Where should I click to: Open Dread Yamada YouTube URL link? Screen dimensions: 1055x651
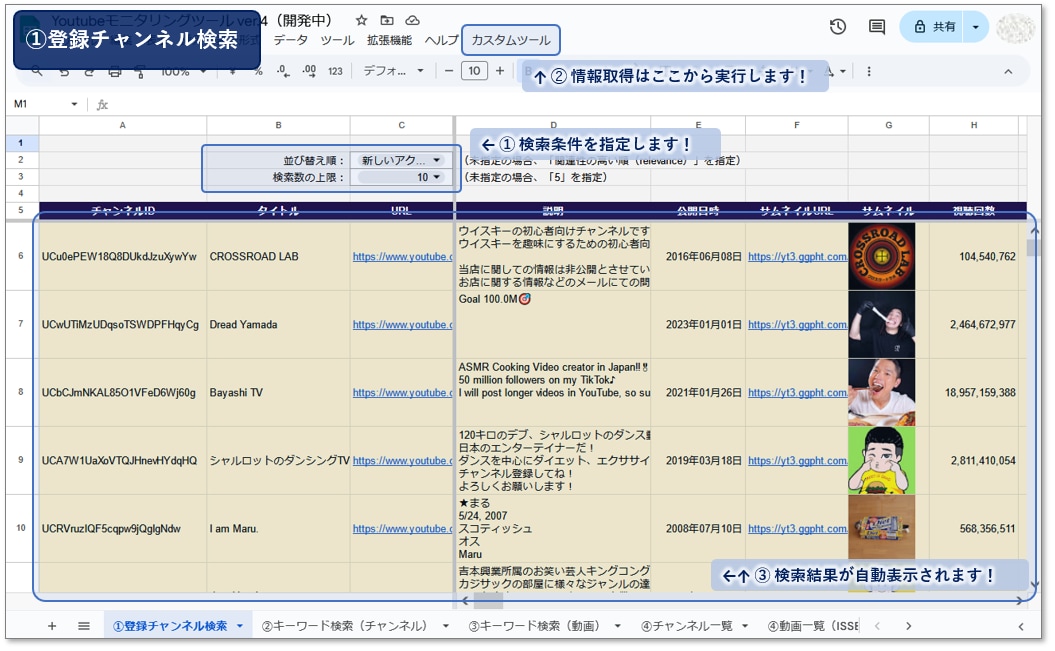pos(402,324)
